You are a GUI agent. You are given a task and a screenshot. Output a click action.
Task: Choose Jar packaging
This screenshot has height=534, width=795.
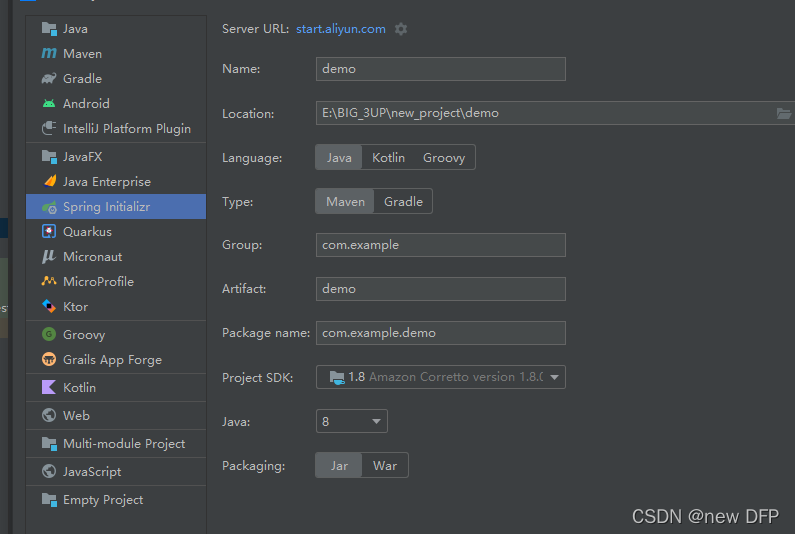tap(339, 466)
